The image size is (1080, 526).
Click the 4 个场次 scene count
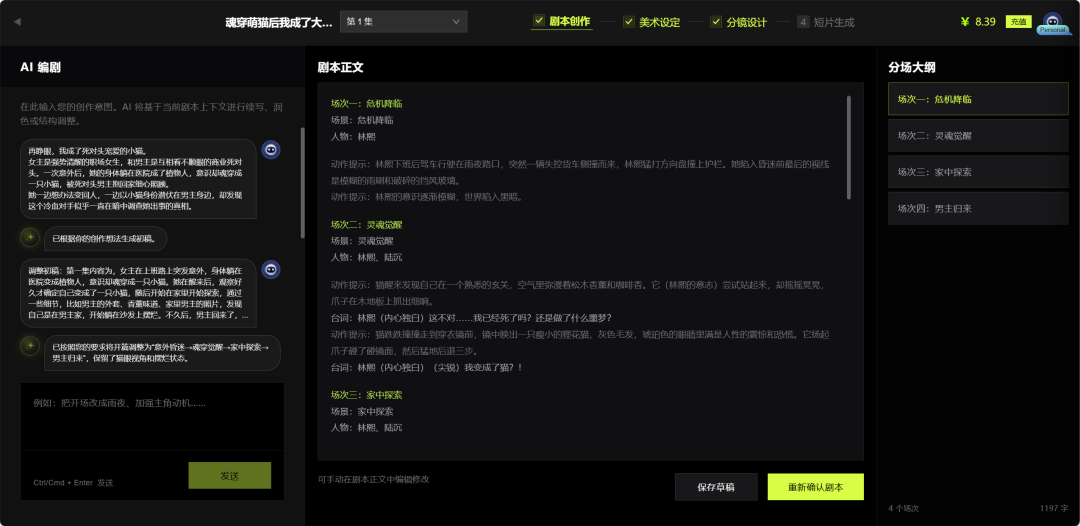coord(904,509)
